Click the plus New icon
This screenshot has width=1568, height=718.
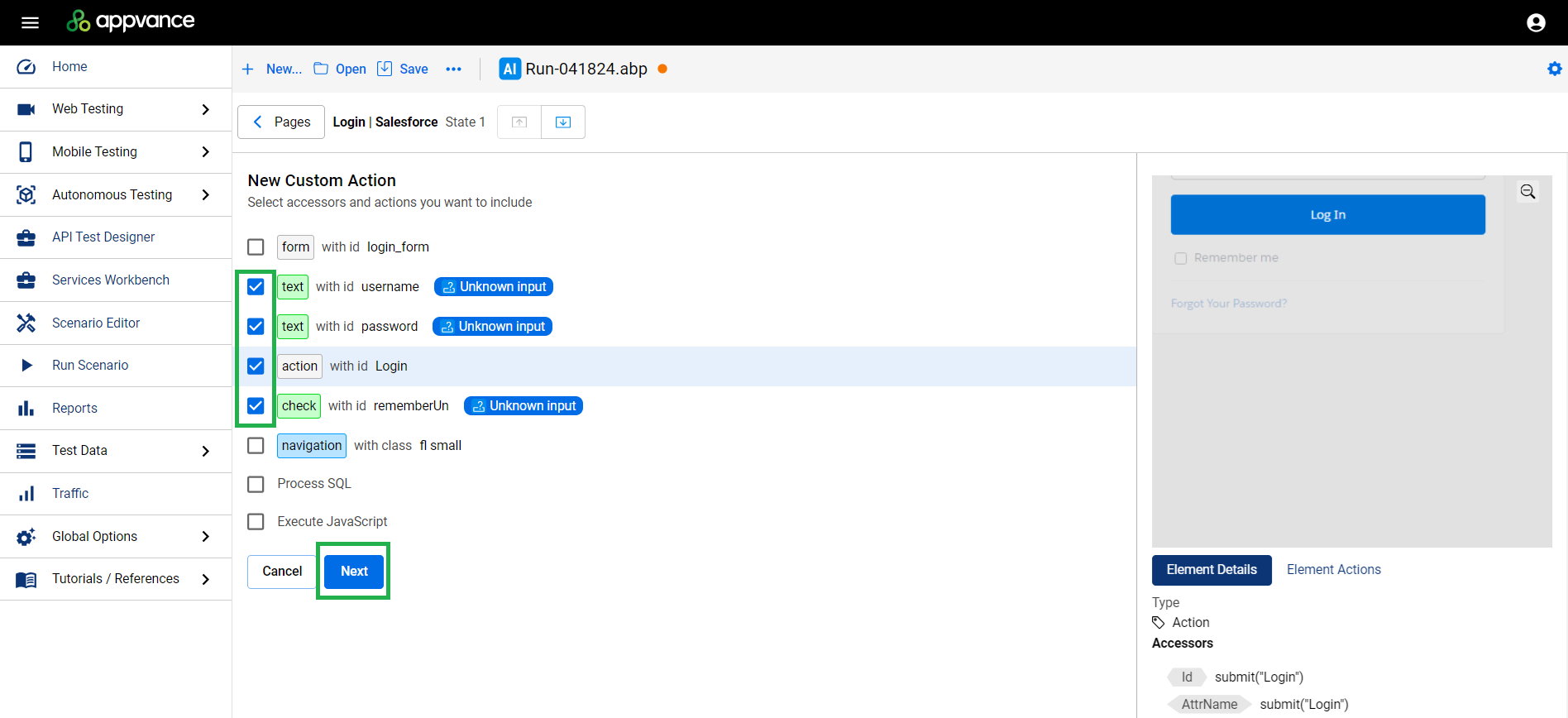tap(247, 69)
